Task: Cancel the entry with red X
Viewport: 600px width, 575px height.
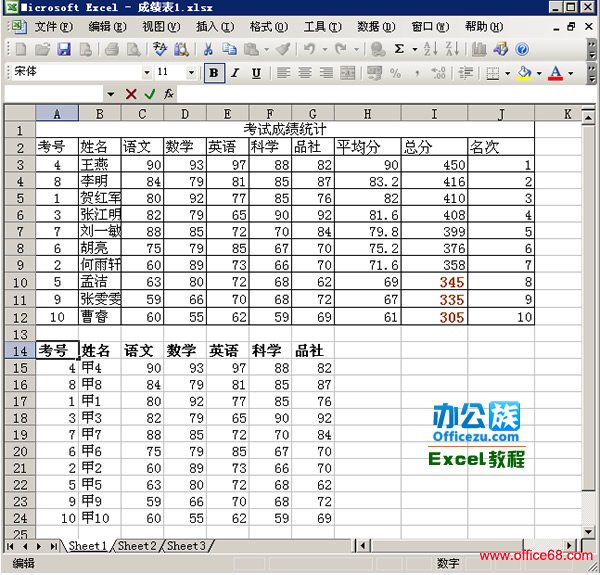Action: 131,94
